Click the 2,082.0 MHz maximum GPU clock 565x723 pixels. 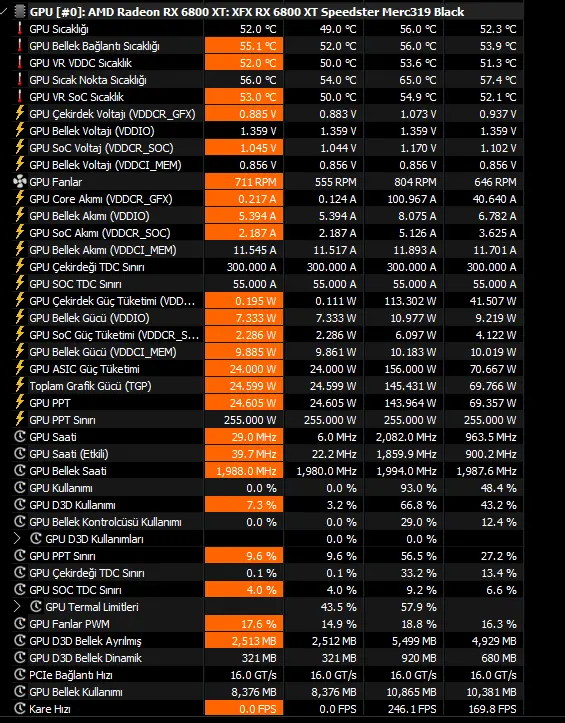tap(406, 437)
